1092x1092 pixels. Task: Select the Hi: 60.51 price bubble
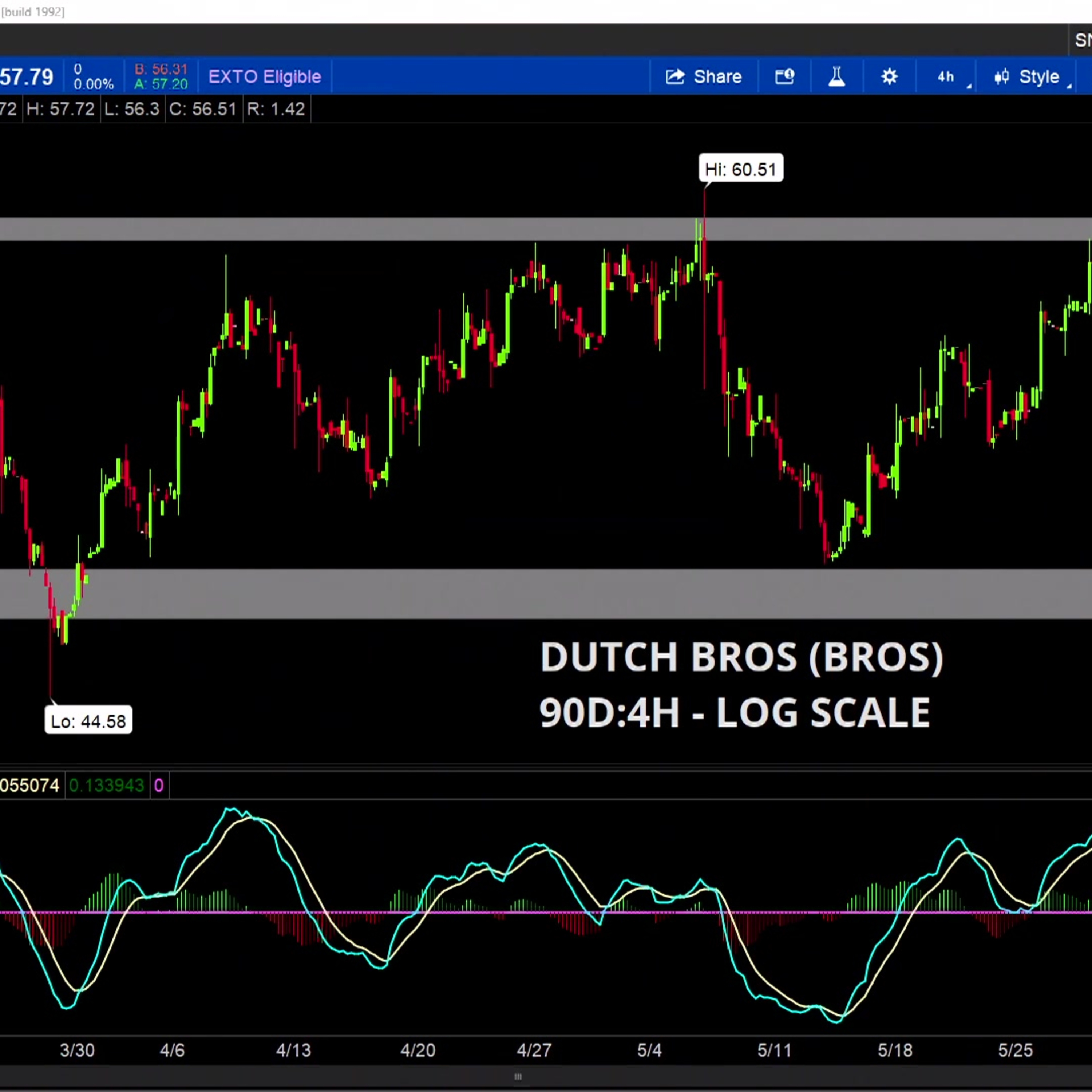coord(741,169)
